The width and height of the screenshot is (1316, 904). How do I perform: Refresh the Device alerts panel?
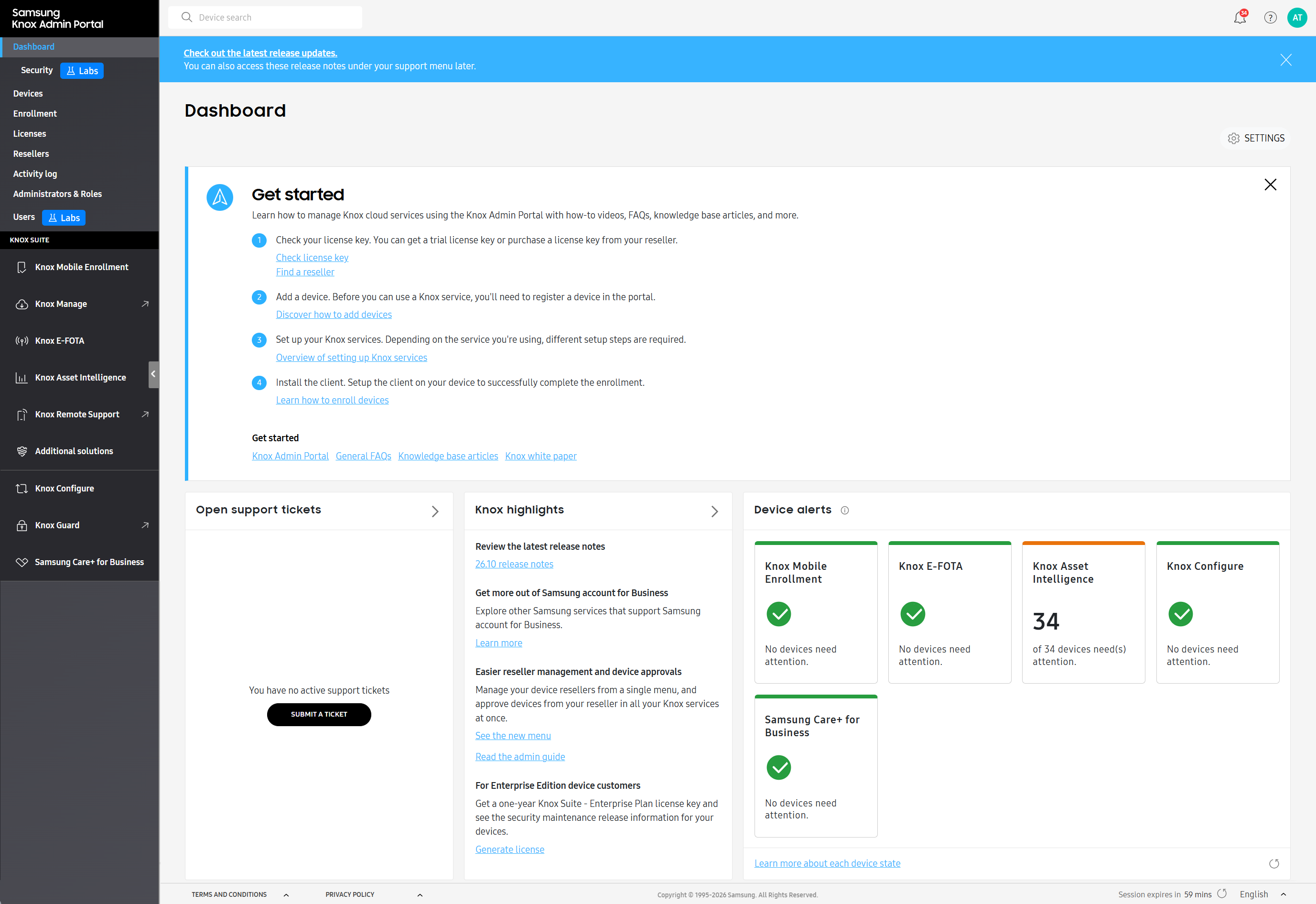1273,863
